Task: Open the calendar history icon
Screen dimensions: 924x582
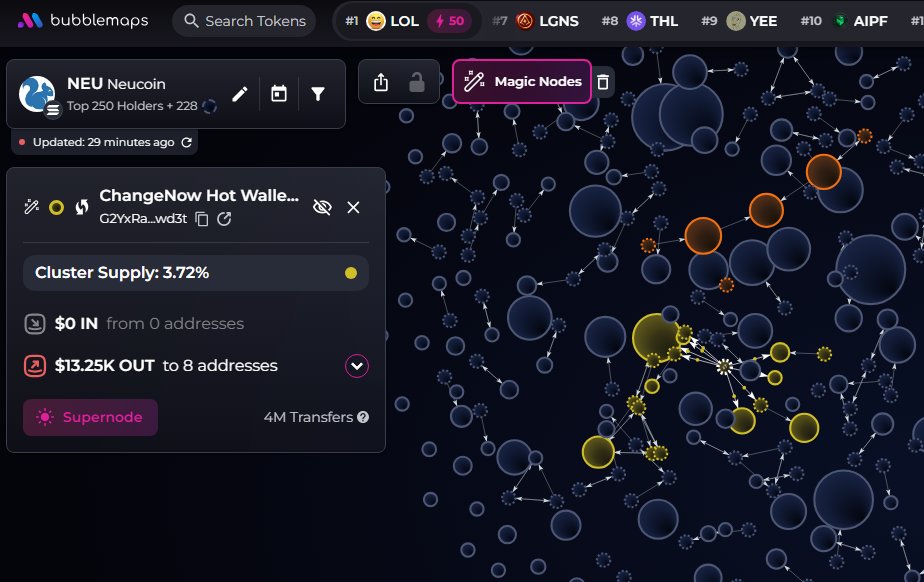Action: tap(279, 94)
